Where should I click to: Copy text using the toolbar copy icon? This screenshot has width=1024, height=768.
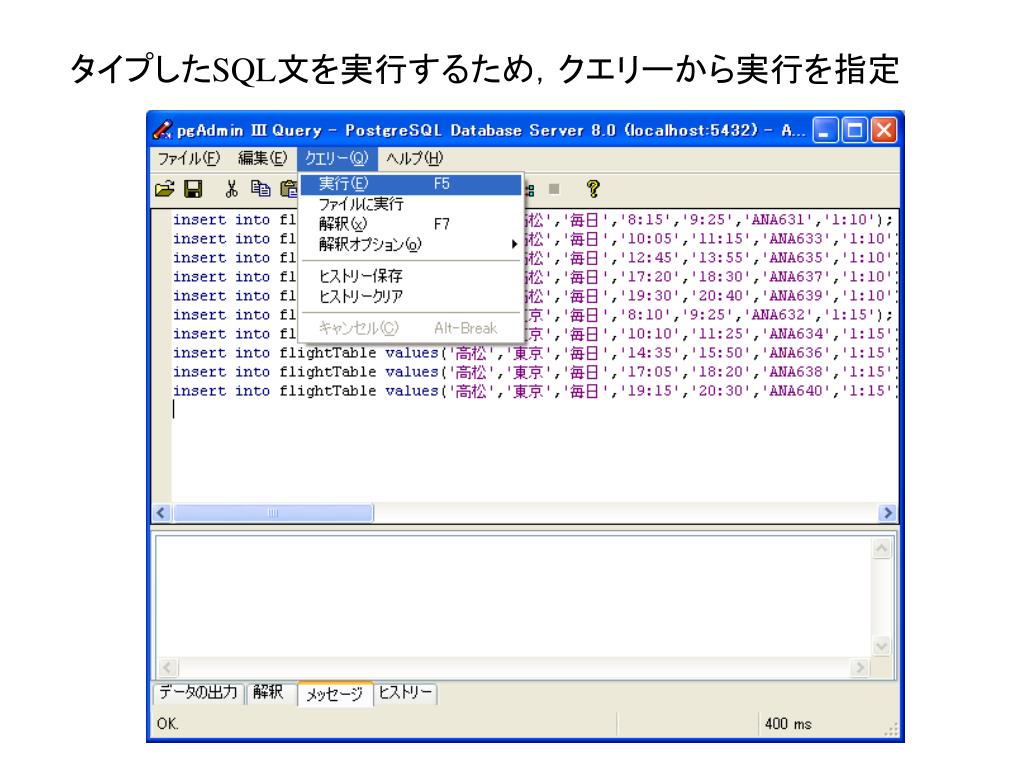261,189
